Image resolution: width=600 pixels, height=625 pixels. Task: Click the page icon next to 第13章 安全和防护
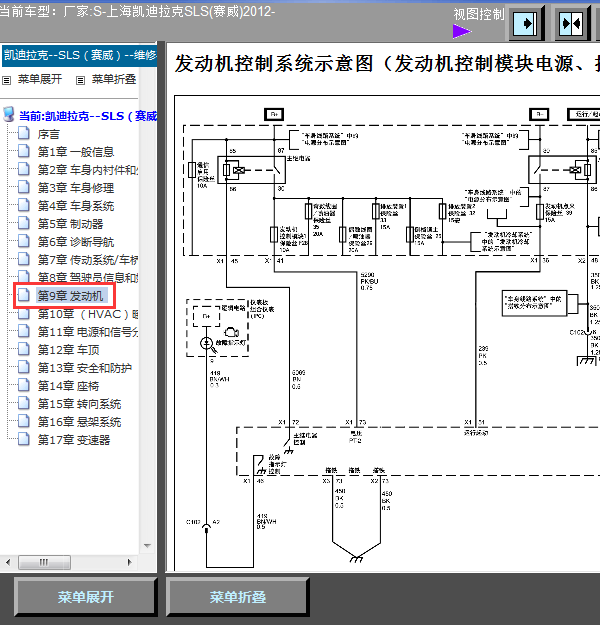24,367
